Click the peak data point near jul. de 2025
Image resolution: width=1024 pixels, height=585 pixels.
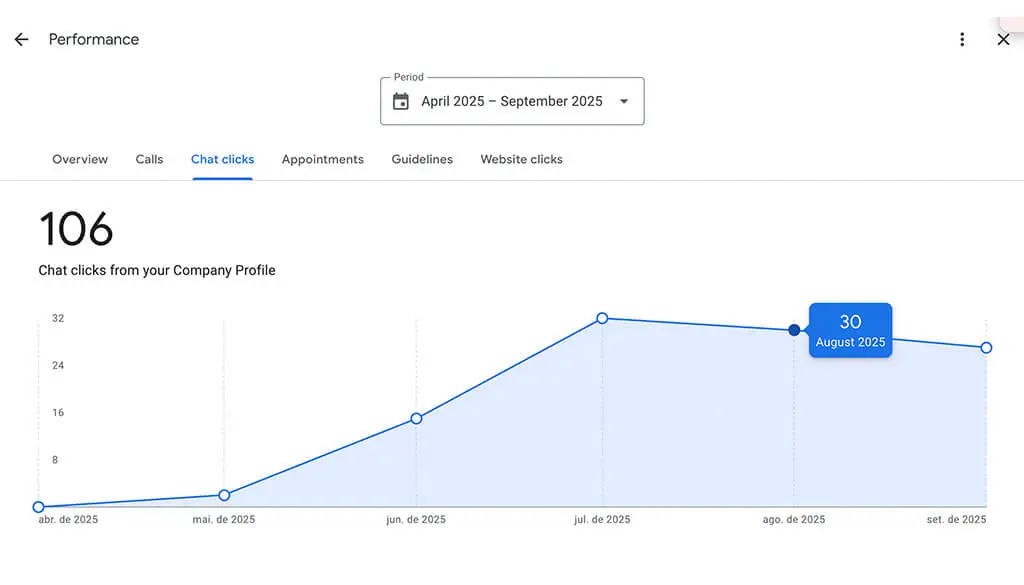(602, 318)
